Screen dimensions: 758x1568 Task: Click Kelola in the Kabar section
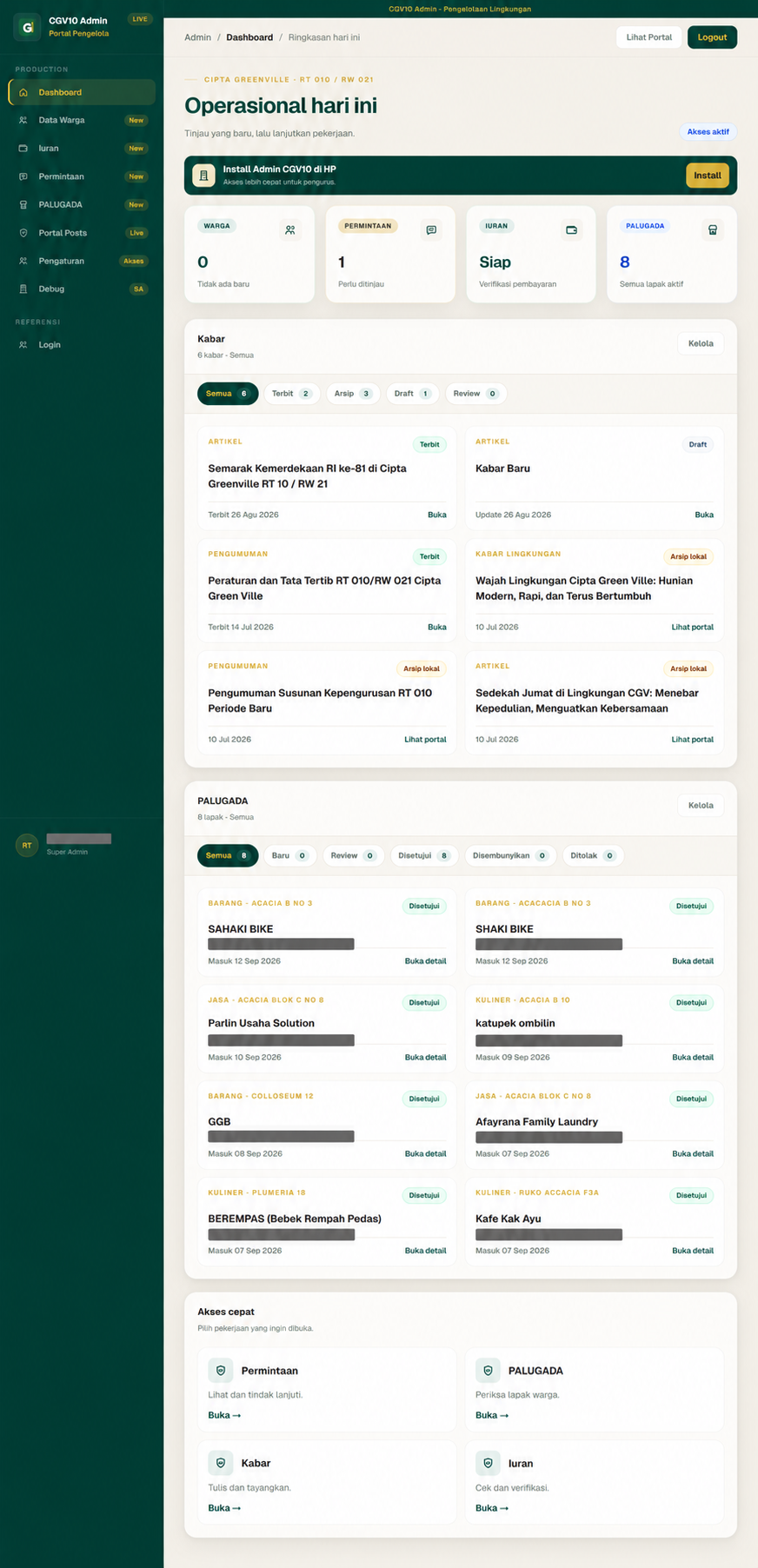pyautogui.click(x=701, y=343)
